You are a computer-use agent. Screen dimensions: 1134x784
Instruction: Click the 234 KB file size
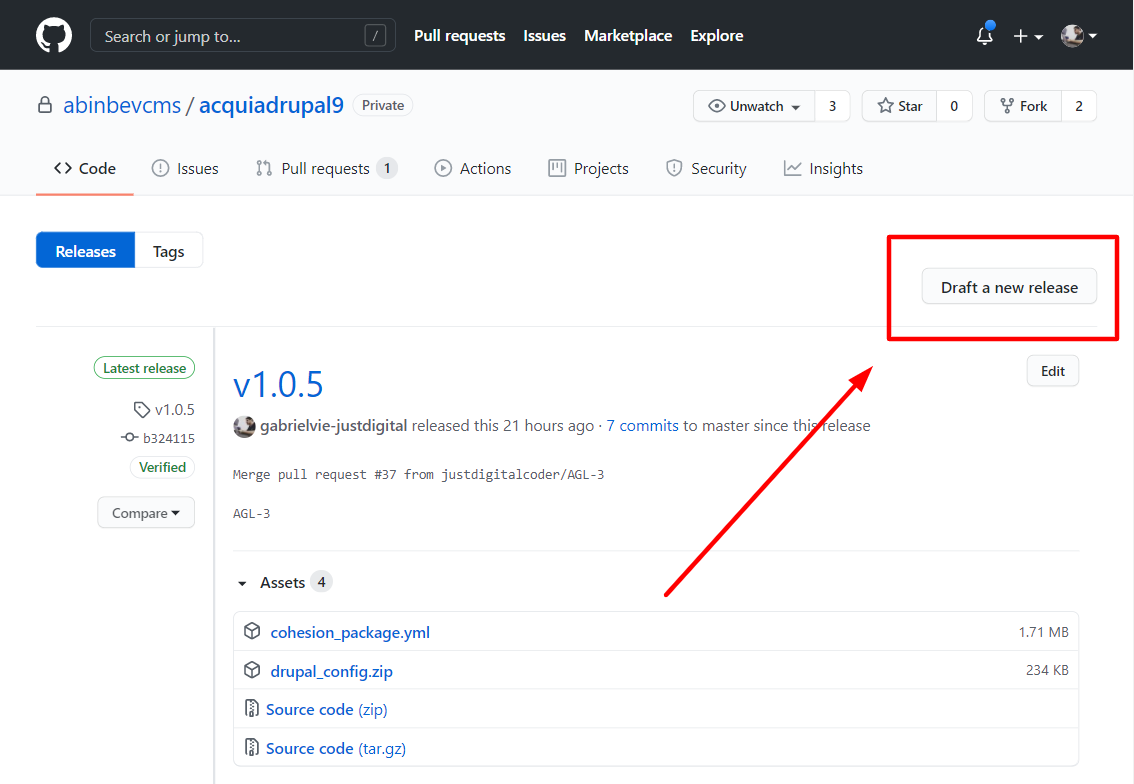click(x=1047, y=670)
